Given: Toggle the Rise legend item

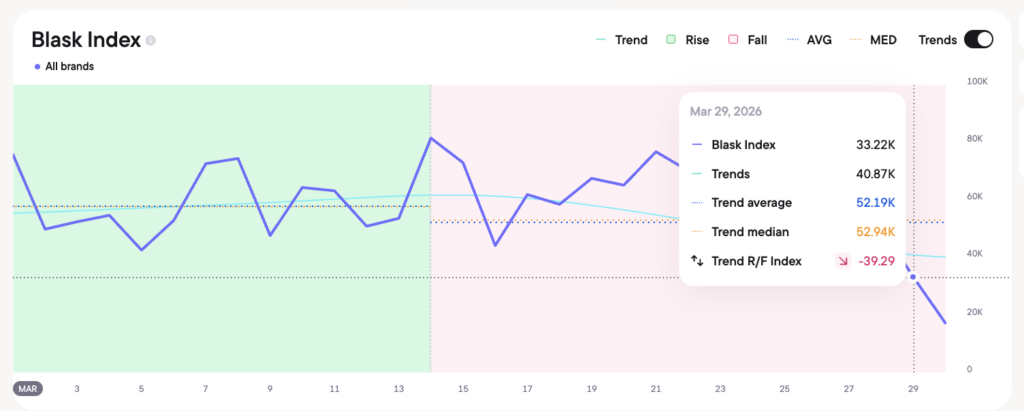Looking at the screenshot, I should click(686, 40).
